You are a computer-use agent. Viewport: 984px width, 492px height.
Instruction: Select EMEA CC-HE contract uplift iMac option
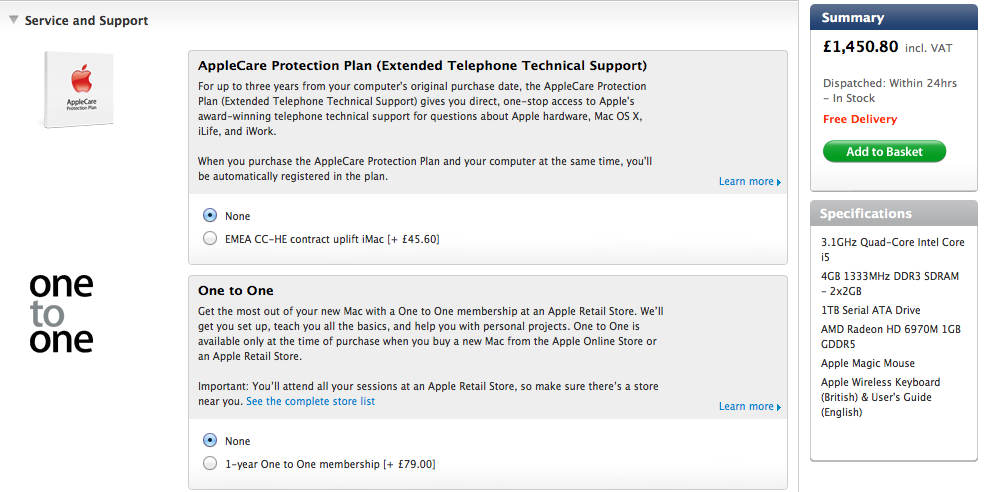tap(209, 239)
